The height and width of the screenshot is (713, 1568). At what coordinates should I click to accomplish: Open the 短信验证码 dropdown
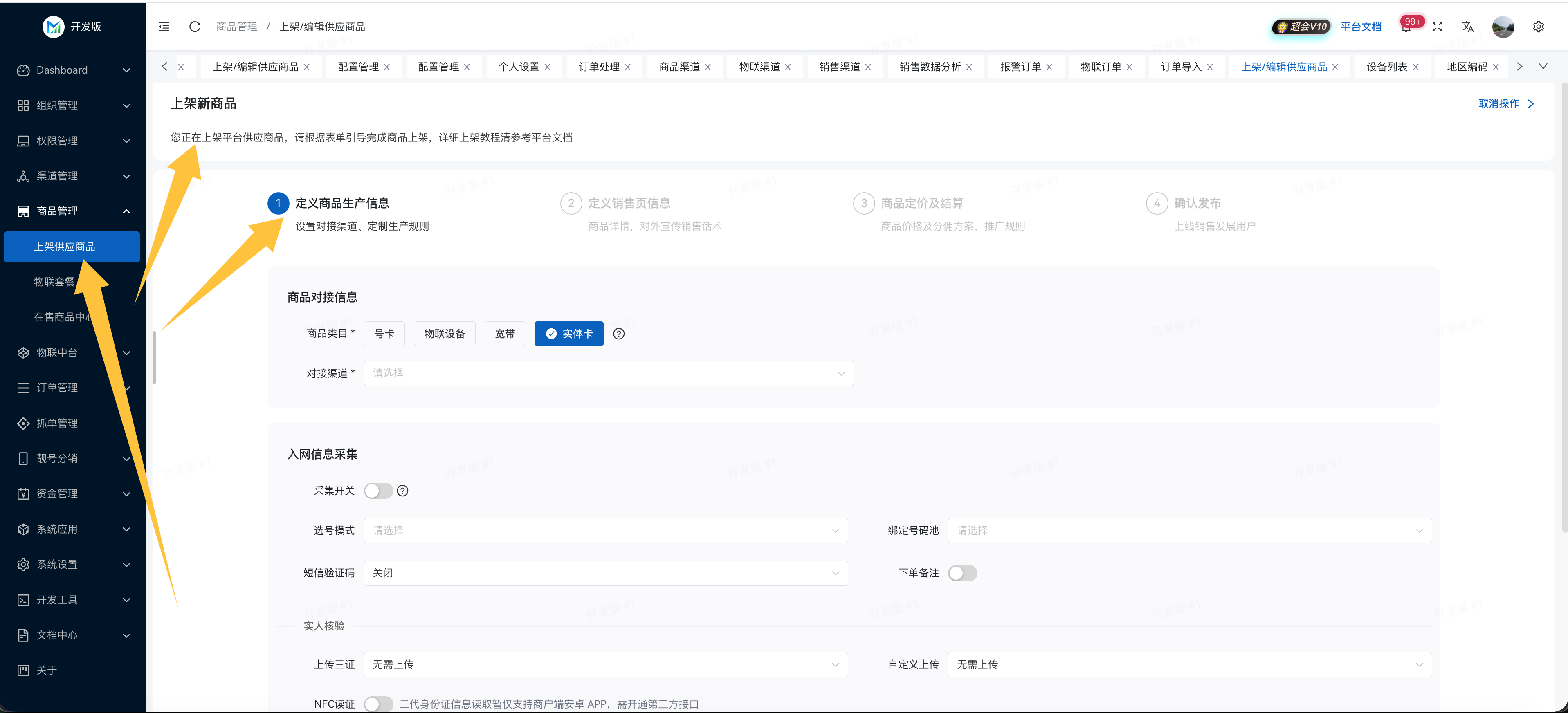(x=605, y=573)
